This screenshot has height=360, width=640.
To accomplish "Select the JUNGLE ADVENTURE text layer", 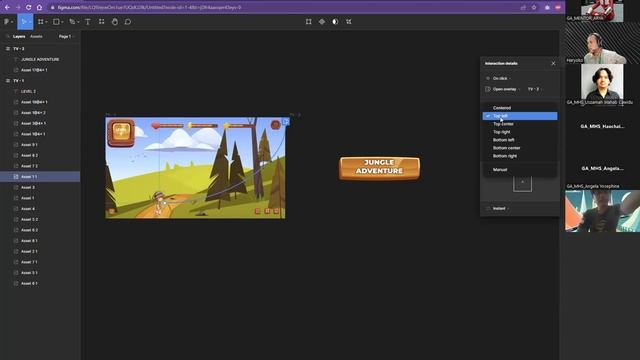I will tap(40, 59).
